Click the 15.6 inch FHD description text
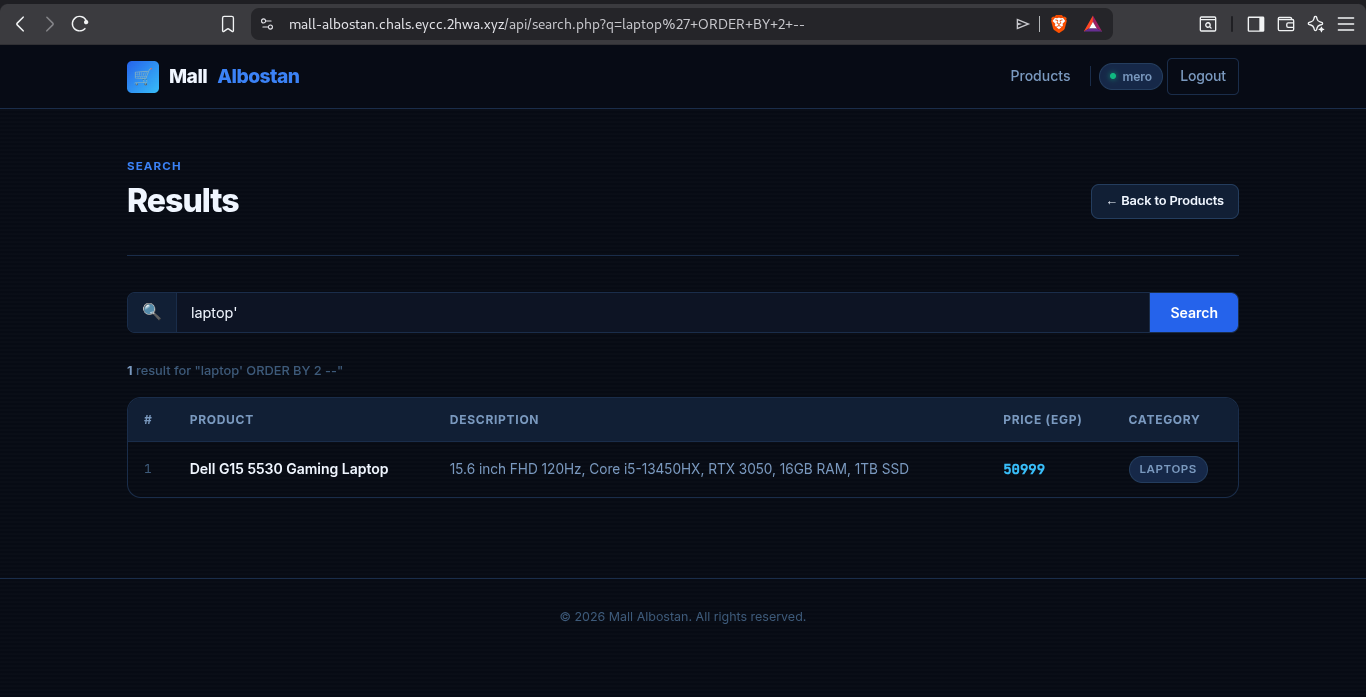 point(679,469)
